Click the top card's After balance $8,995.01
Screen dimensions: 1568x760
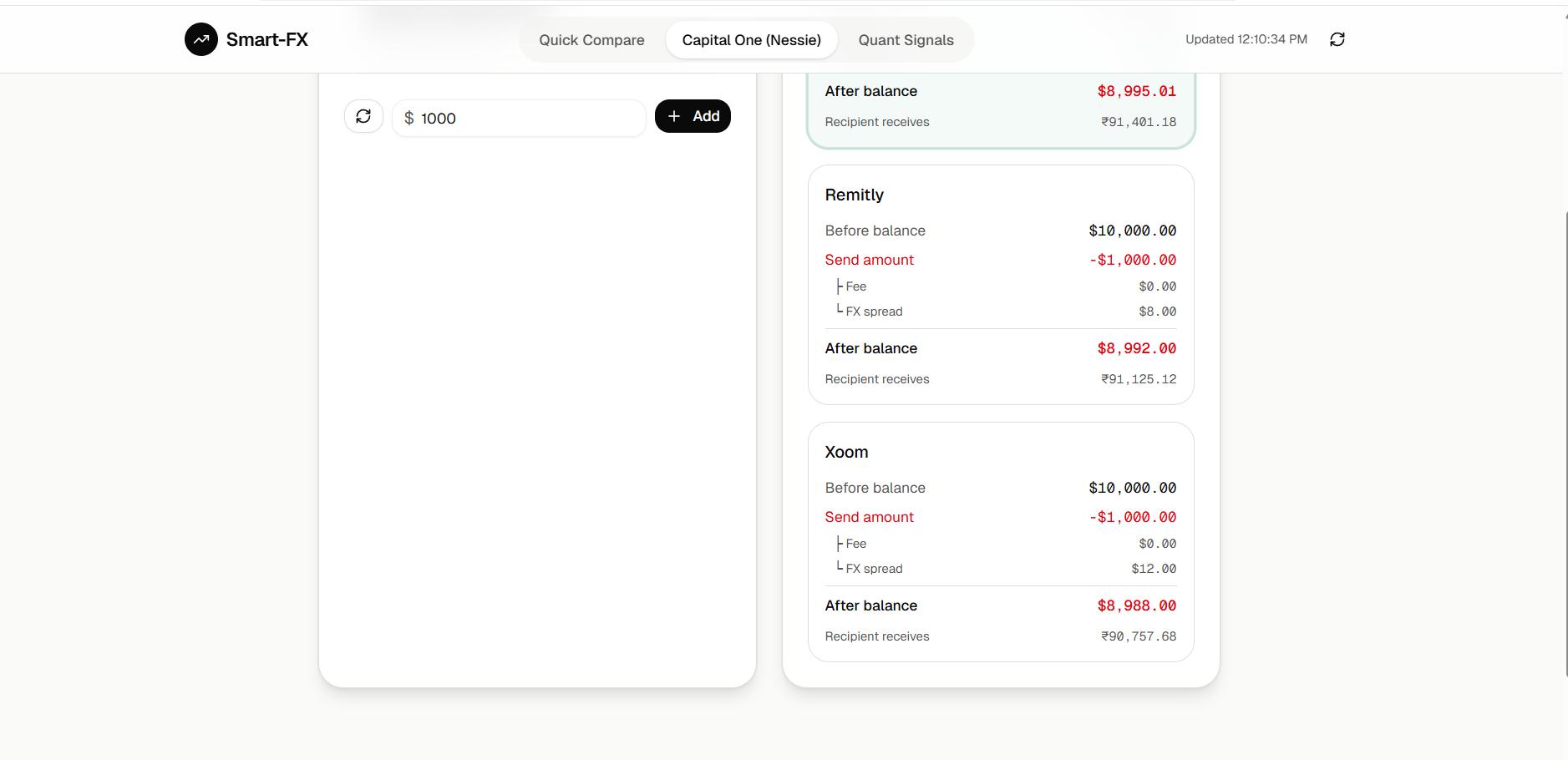1136,91
